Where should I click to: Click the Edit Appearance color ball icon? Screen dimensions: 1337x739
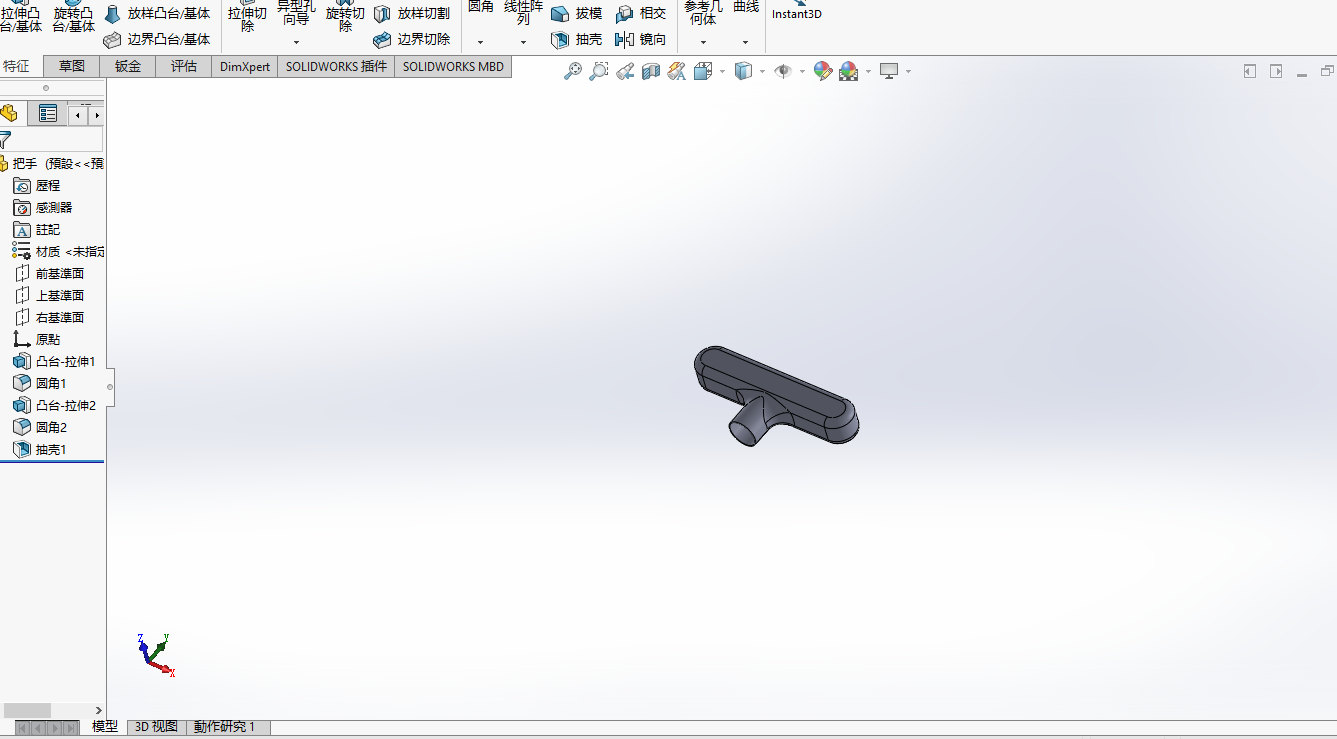pos(822,71)
